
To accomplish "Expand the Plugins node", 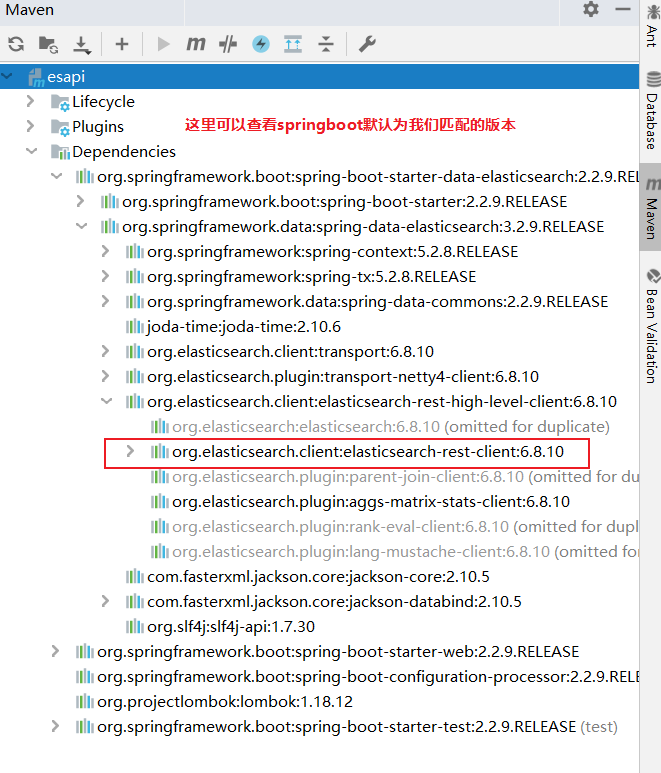I will pos(31,126).
